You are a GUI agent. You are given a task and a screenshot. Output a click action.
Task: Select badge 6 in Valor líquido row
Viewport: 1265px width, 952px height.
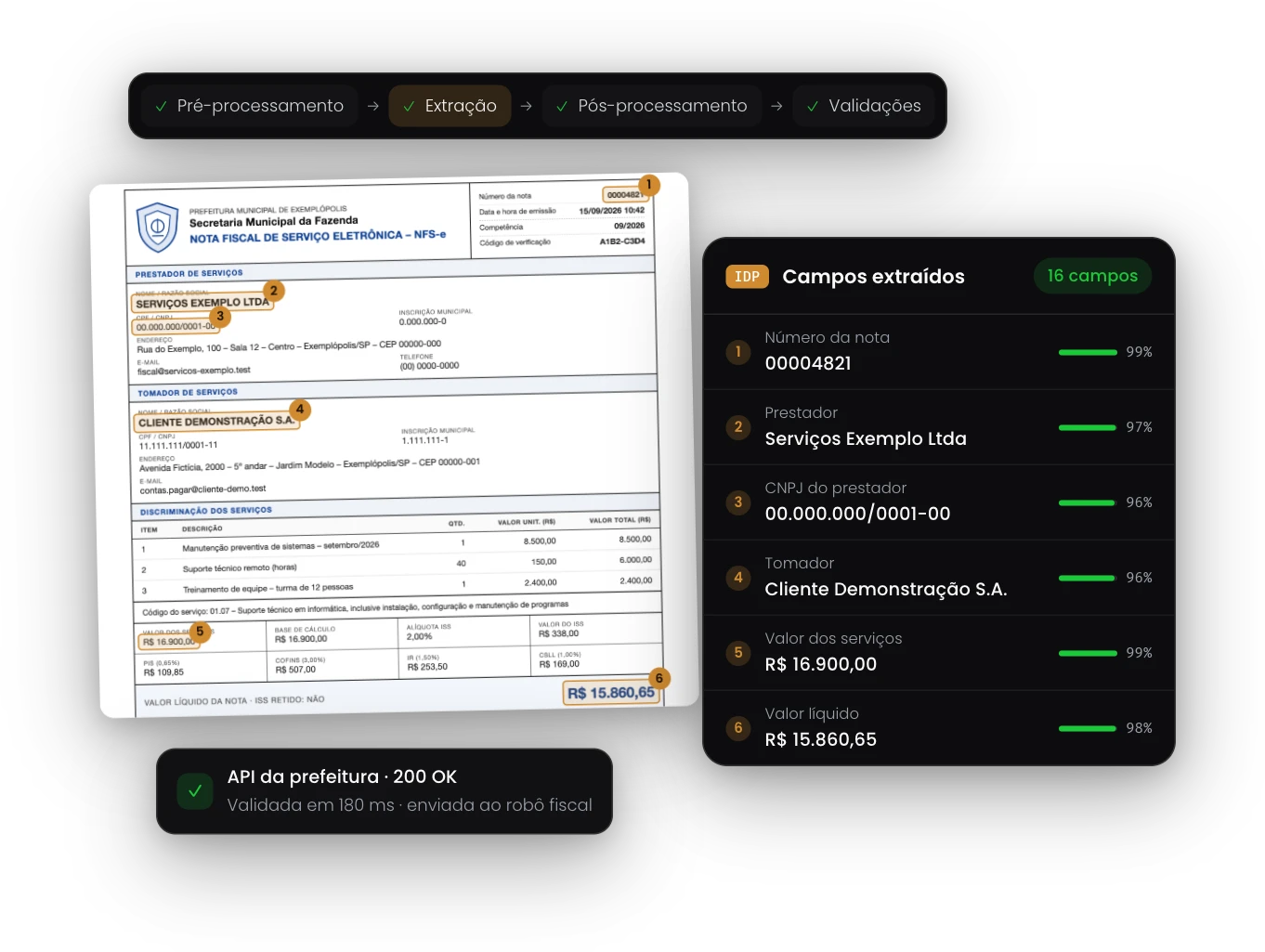pyautogui.click(x=738, y=728)
